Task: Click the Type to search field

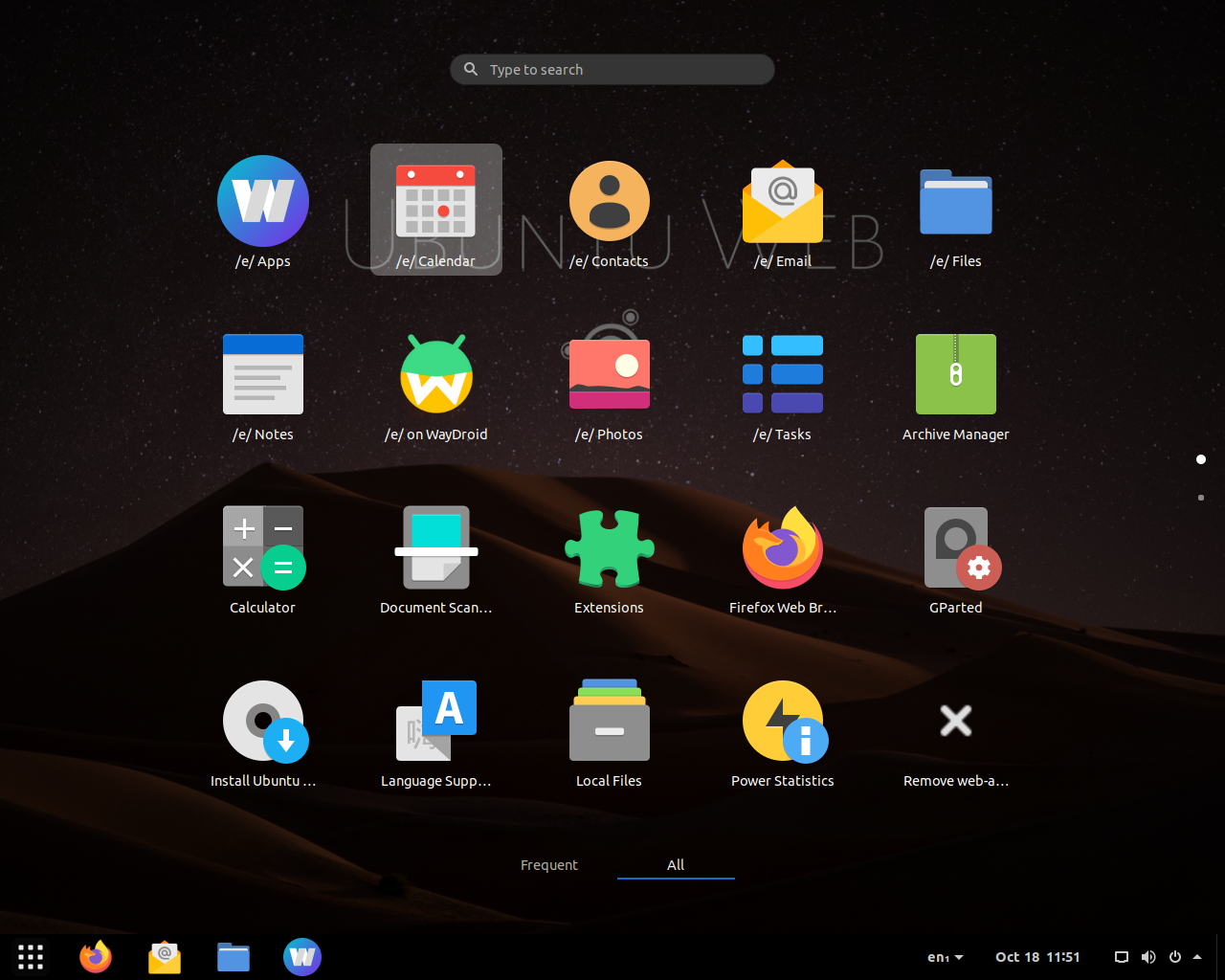Action: click(612, 69)
